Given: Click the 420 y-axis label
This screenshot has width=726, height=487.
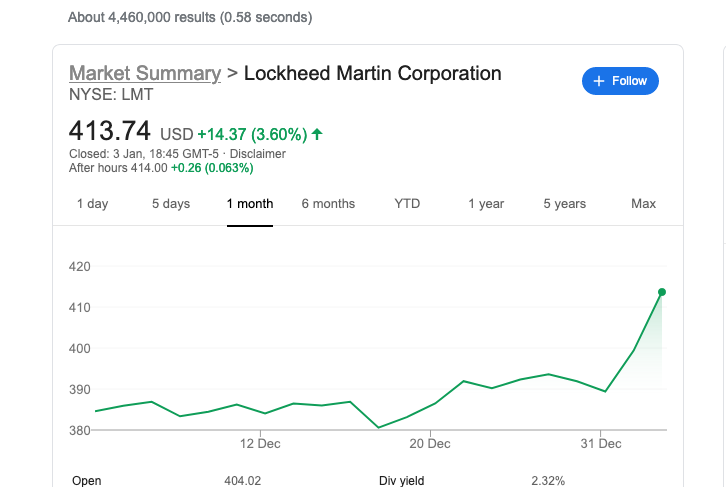Looking at the screenshot, I should click(x=80, y=267).
